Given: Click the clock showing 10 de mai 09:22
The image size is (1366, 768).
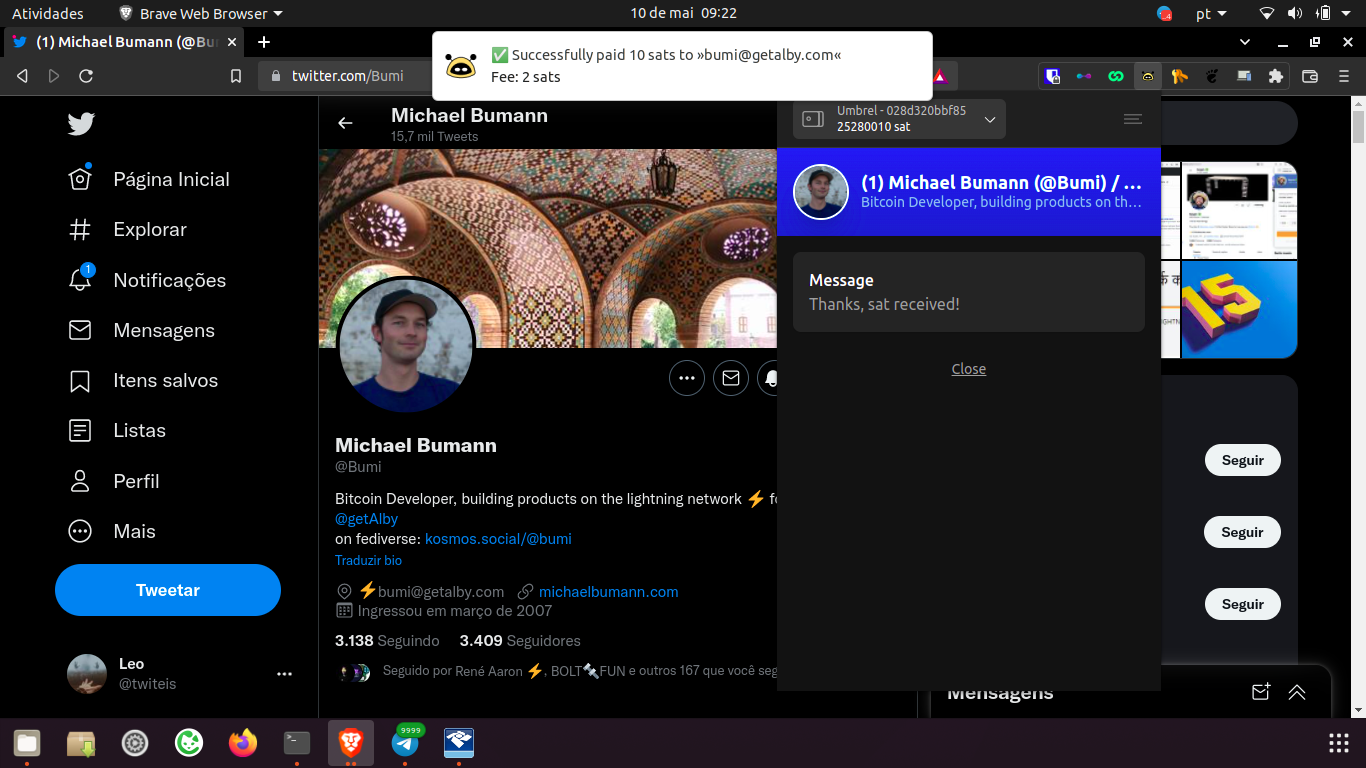Looking at the screenshot, I should [x=684, y=14].
